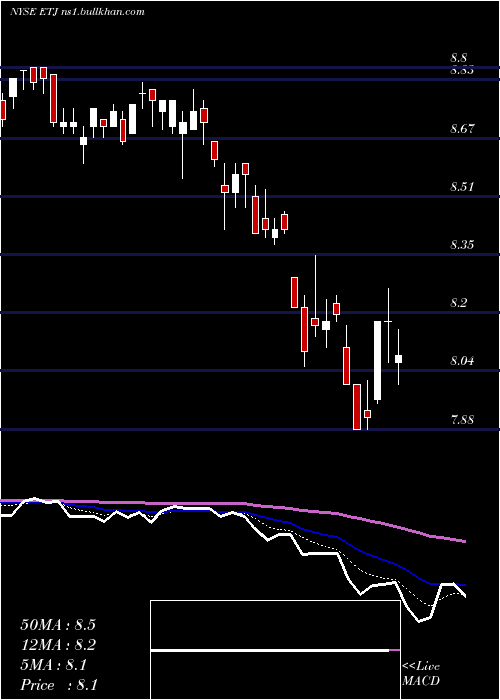Click the 8.67 price level label
The height and width of the screenshot is (700, 500).
pyautogui.click(x=462, y=129)
